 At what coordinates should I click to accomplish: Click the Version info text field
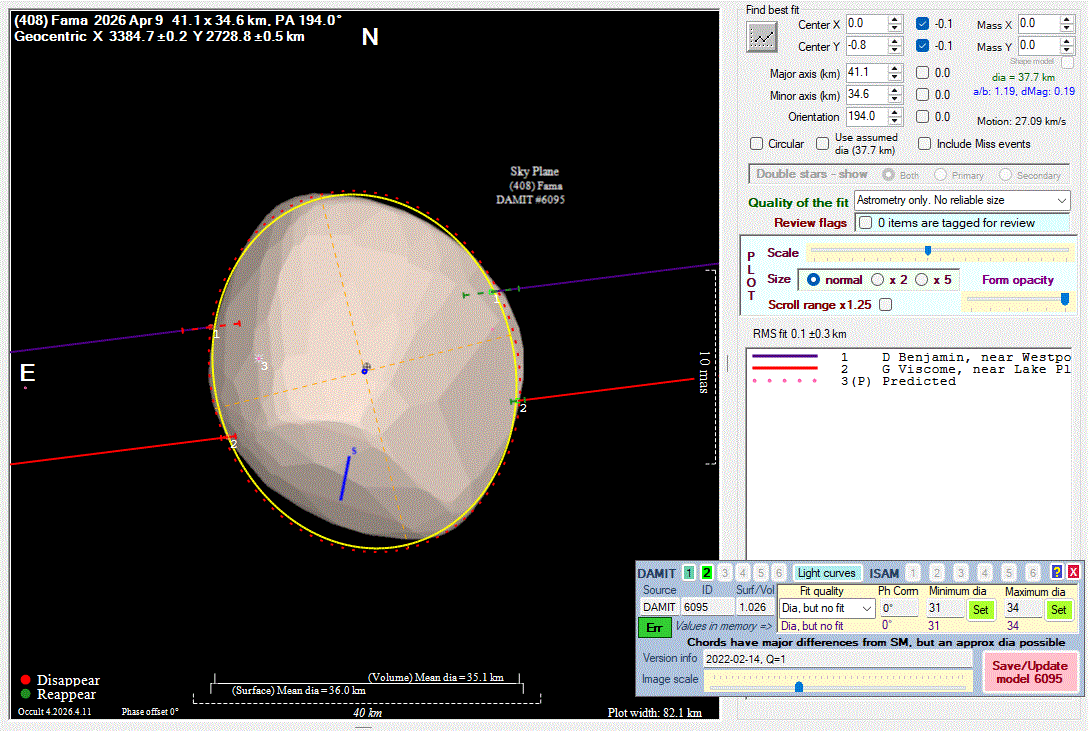point(836,660)
